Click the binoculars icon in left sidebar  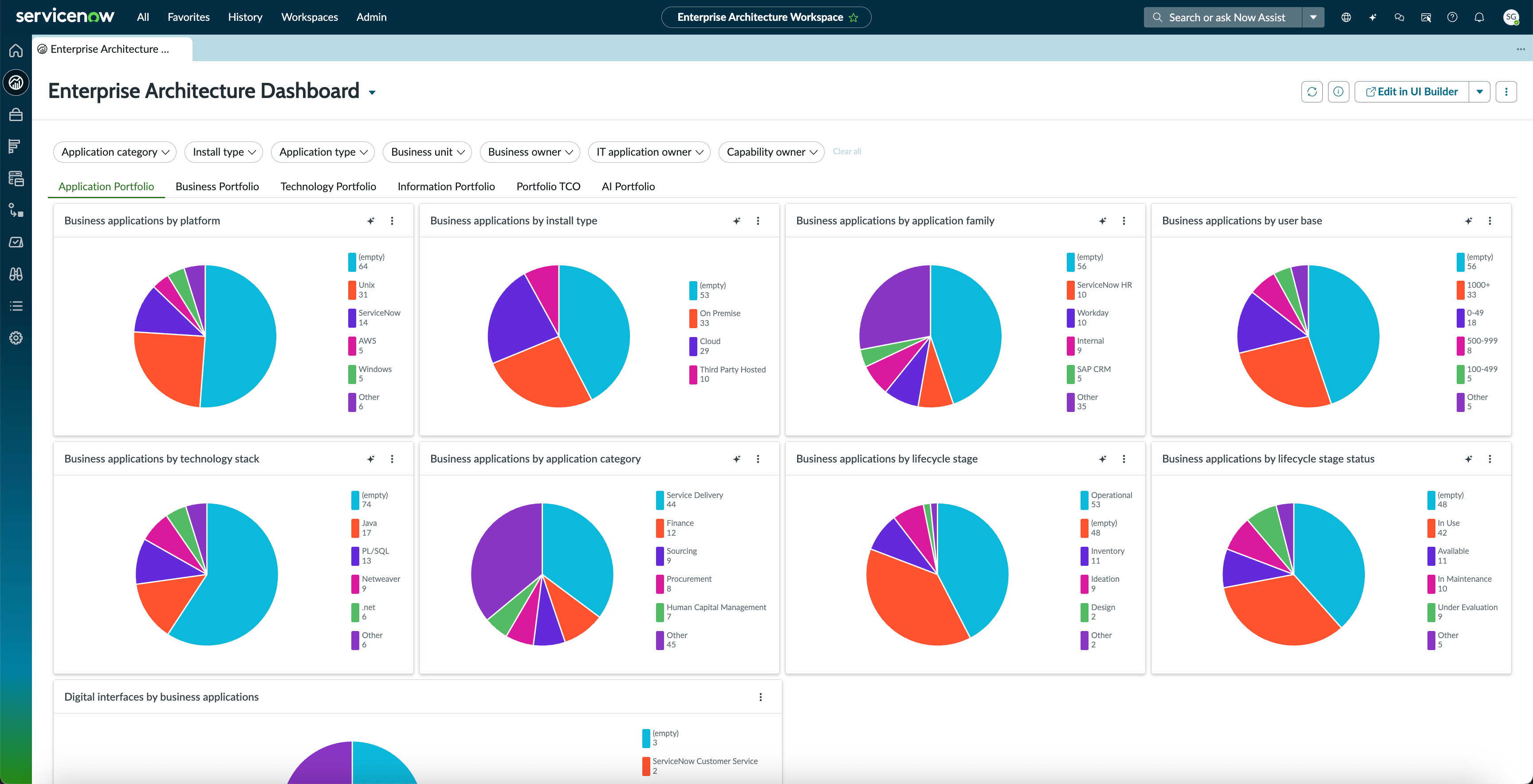[16, 274]
